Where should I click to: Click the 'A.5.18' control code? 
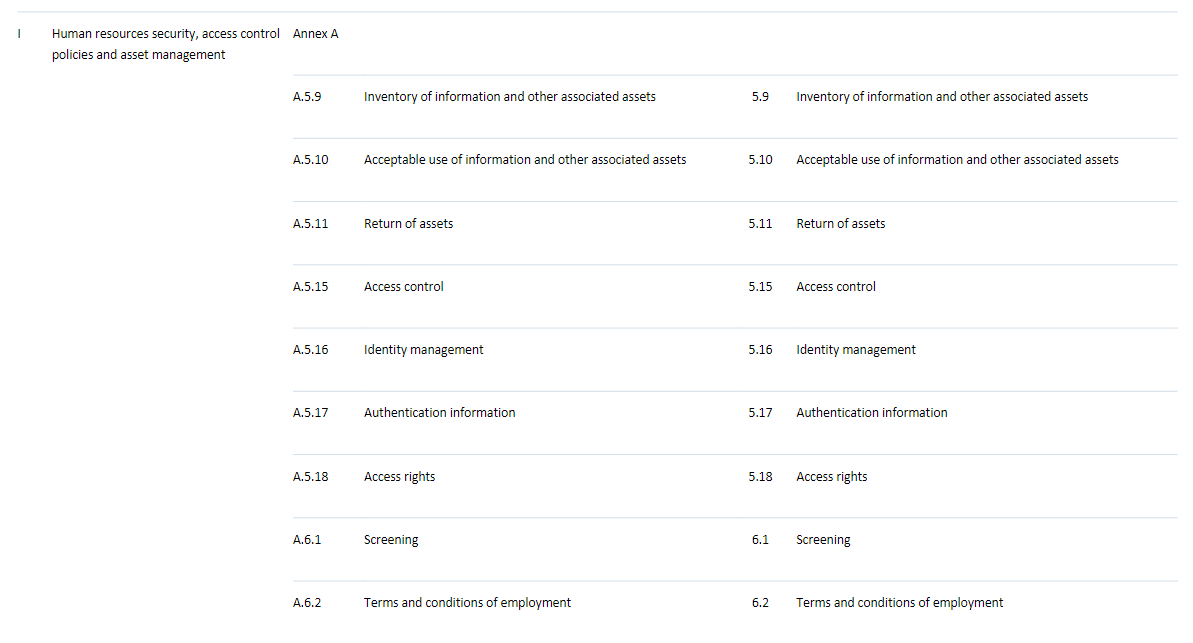pos(310,477)
